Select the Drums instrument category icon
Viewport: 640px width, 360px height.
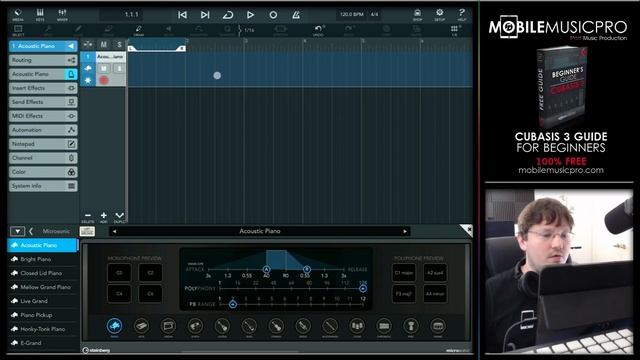pos(438,327)
